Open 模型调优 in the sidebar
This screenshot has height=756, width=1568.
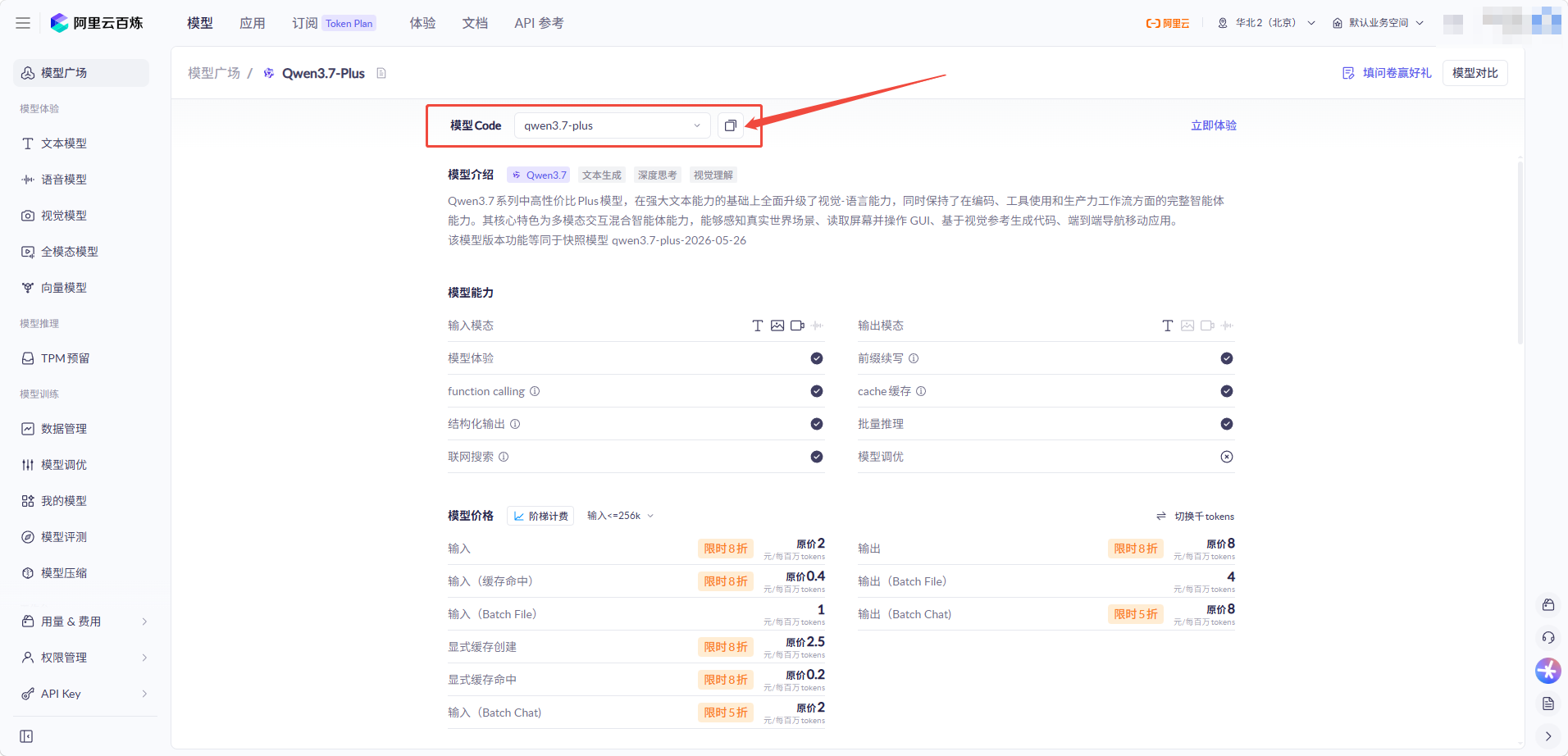tap(82, 465)
